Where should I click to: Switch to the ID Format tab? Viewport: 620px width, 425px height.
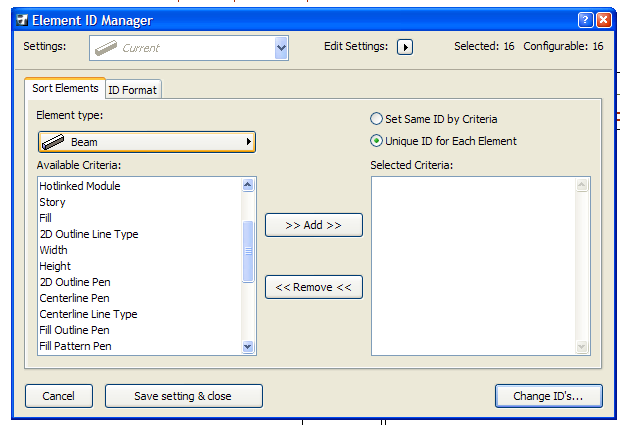pyautogui.click(x=133, y=90)
